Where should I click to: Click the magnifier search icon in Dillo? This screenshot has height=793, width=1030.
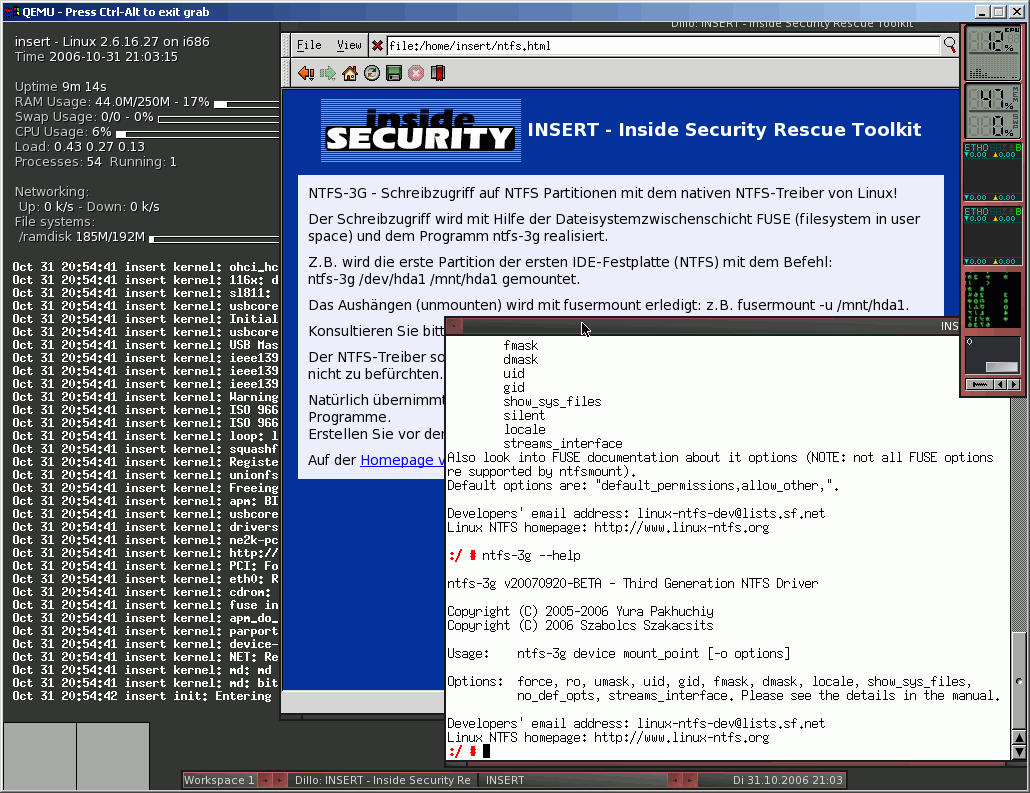coord(950,45)
